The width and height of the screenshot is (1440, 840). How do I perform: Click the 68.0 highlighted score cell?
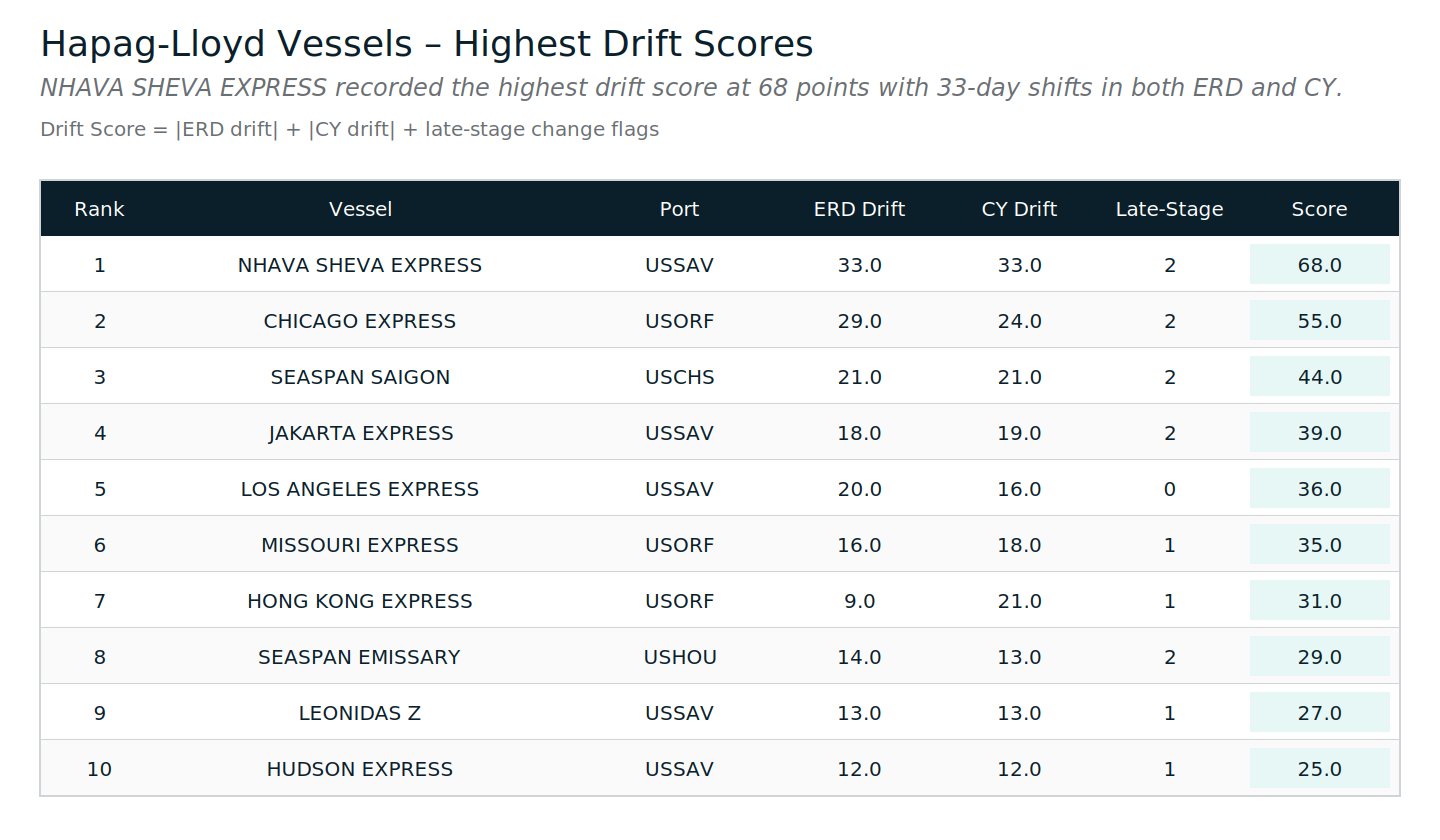point(1319,265)
